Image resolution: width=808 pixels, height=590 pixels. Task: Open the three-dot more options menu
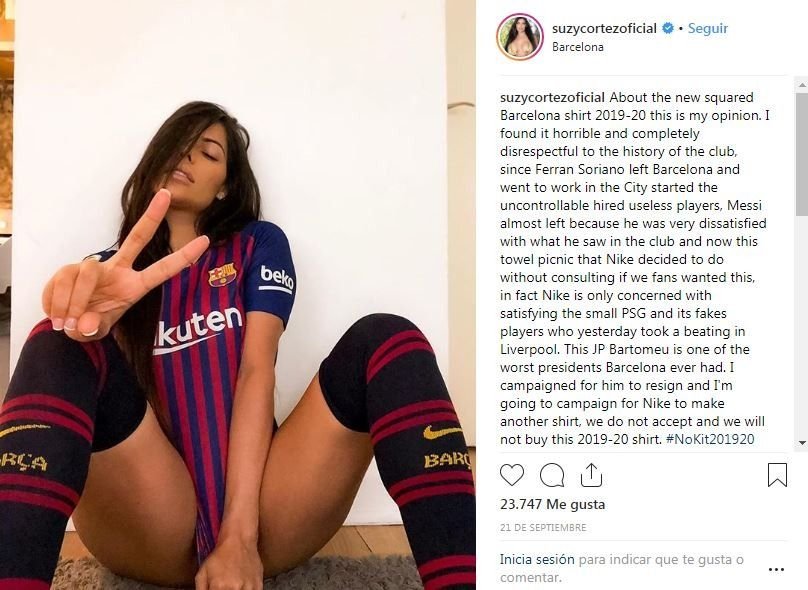776,569
